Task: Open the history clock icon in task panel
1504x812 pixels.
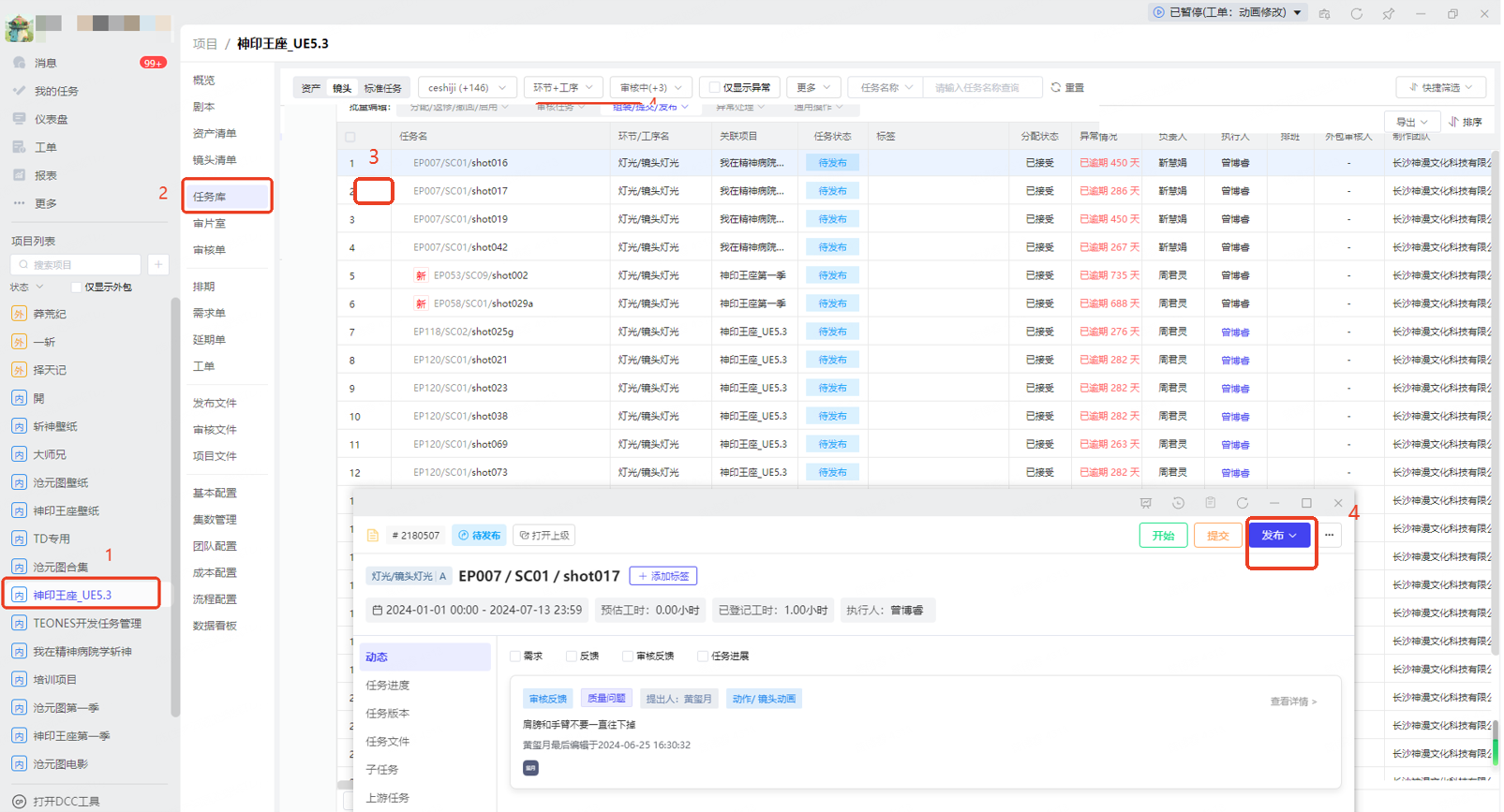Action: [1178, 503]
